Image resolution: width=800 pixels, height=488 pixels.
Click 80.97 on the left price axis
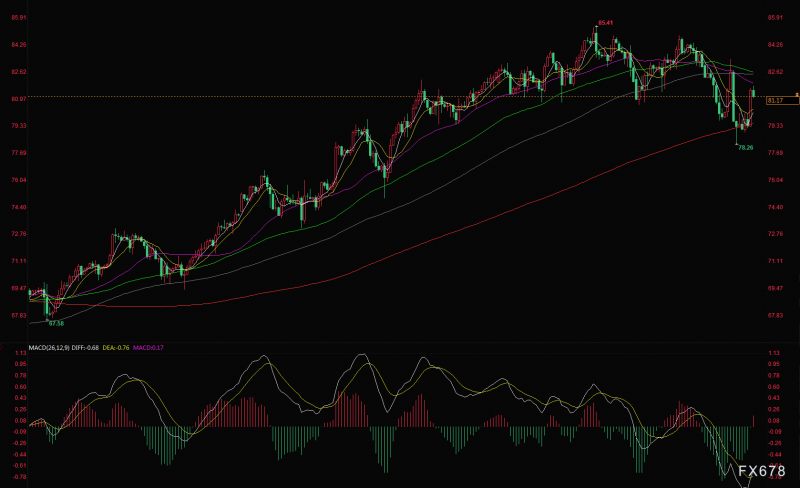click(19, 99)
